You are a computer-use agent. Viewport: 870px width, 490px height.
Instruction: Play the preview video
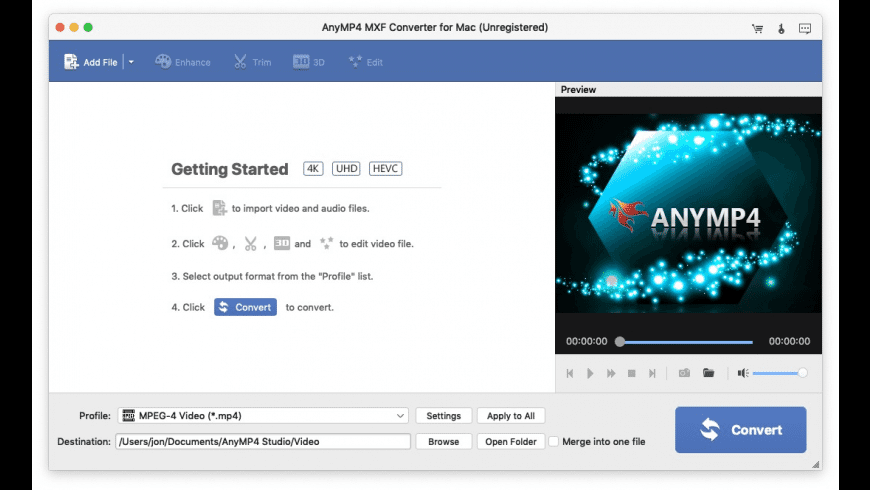(x=590, y=373)
